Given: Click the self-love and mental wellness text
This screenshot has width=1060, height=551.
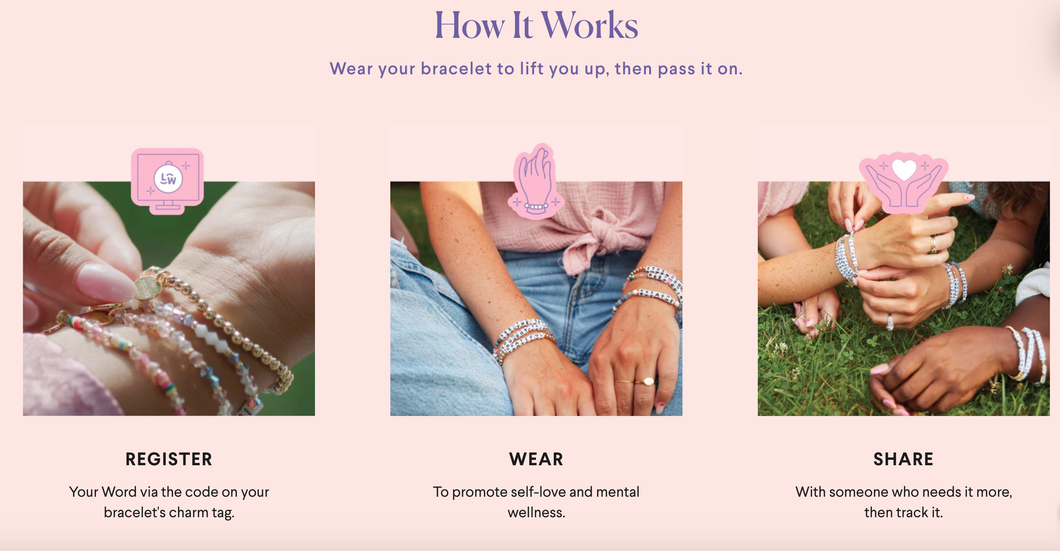Looking at the screenshot, I should [x=536, y=502].
